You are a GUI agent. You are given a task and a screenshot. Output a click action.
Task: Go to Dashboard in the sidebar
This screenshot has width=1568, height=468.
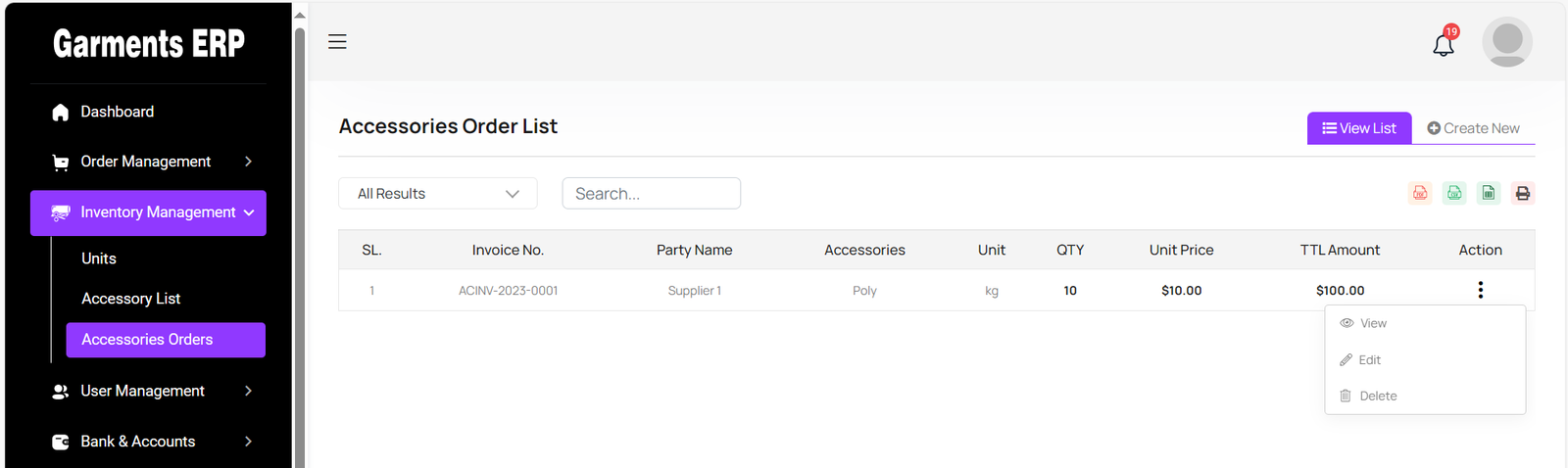tap(117, 112)
